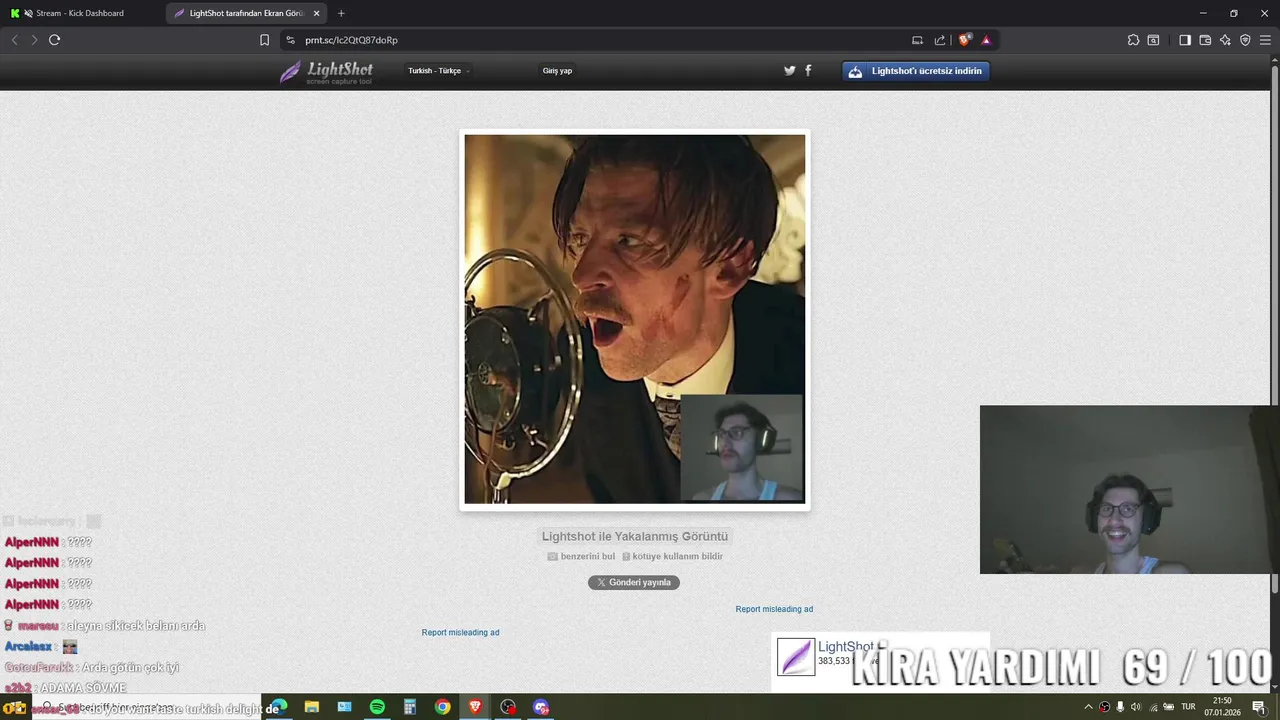Bookmark this page via the address bar icon

pos(264,40)
